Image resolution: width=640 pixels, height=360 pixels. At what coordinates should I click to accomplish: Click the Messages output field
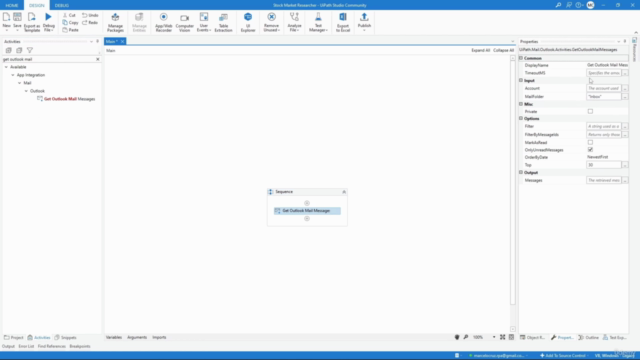[604, 180]
